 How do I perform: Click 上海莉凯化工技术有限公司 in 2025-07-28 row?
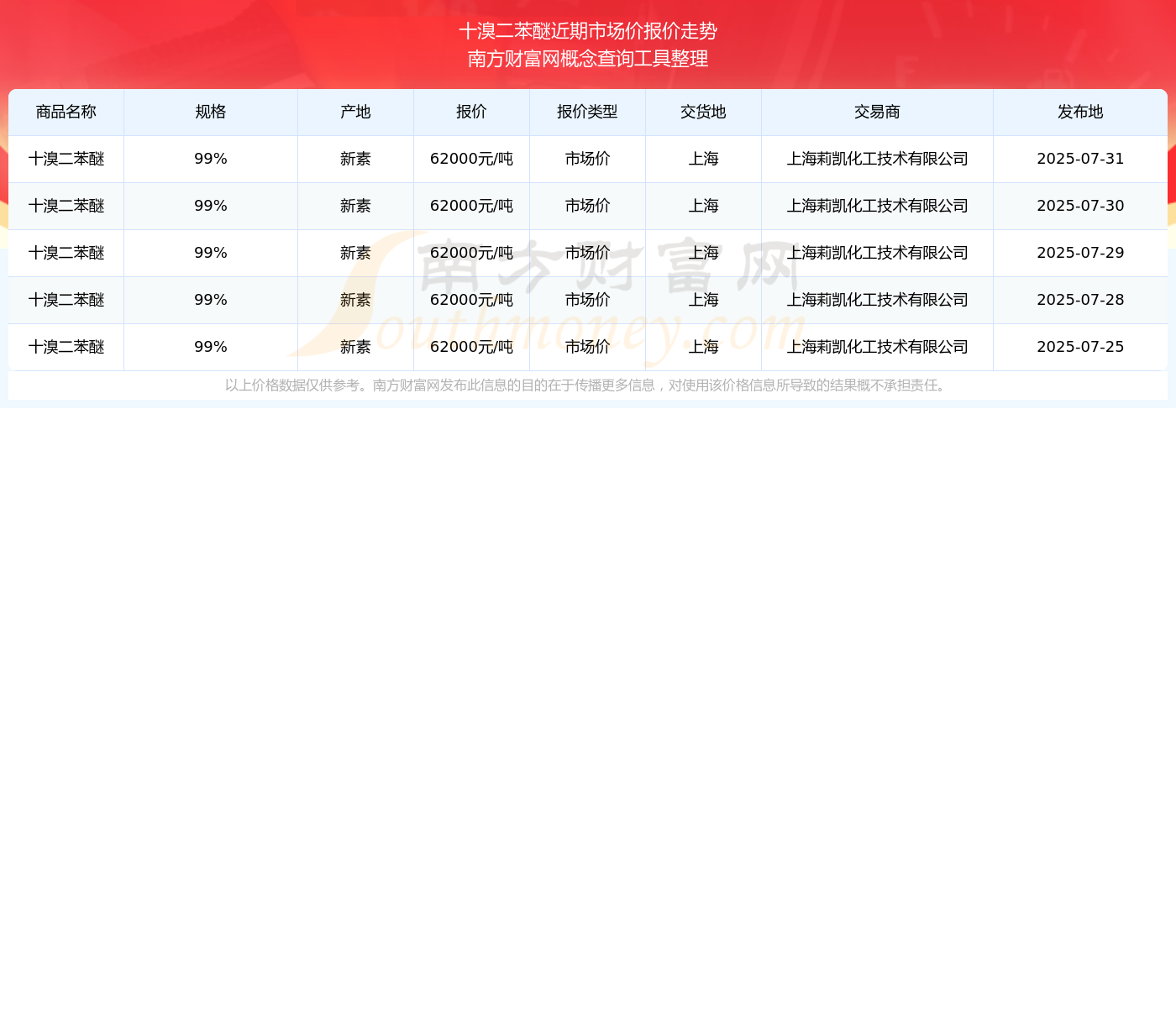pos(878,300)
